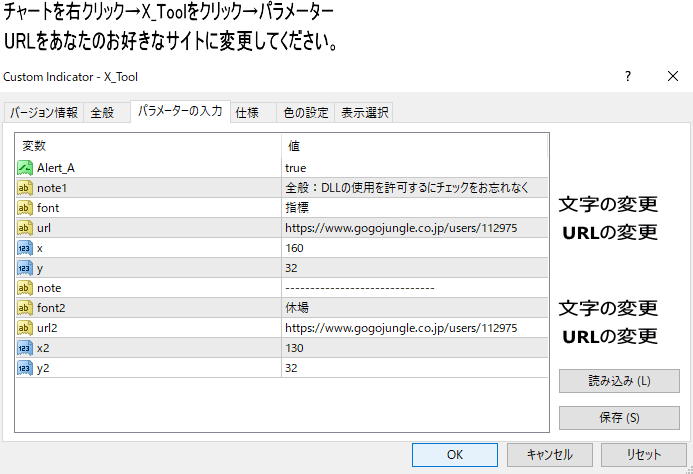693x474 pixels.
Task: Click the help question mark icon
Action: coord(628,77)
